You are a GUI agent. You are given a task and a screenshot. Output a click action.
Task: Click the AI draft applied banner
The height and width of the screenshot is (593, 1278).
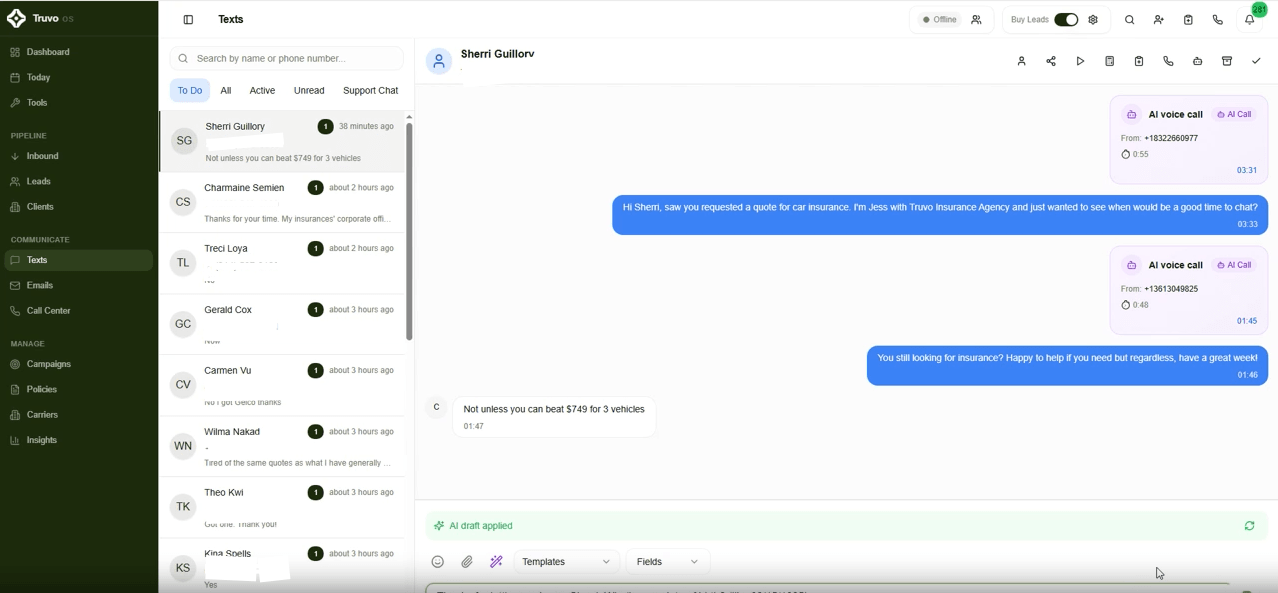(847, 526)
